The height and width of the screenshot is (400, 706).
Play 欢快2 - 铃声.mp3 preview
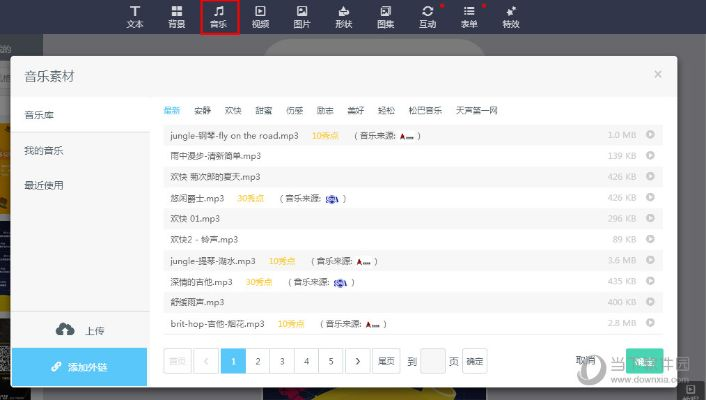(x=650, y=239)
